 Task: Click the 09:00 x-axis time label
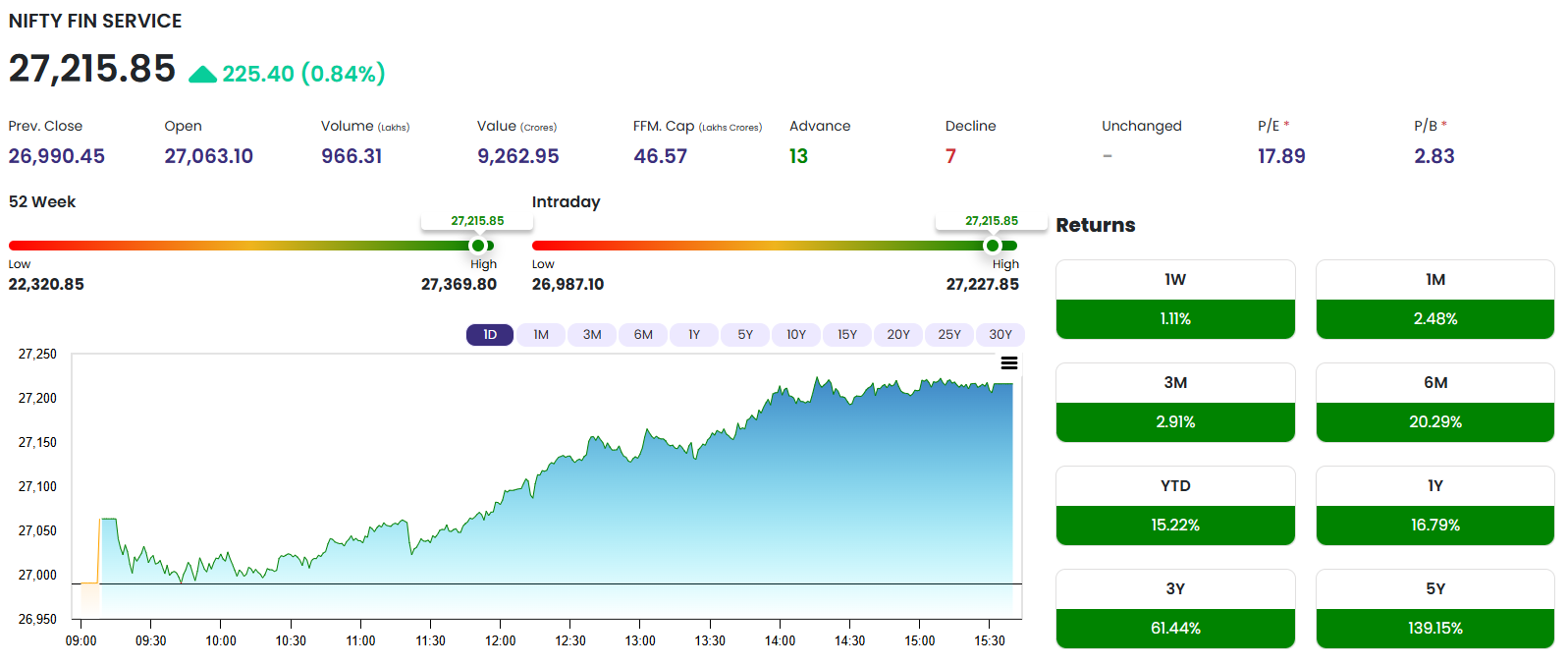pos(81,640)
